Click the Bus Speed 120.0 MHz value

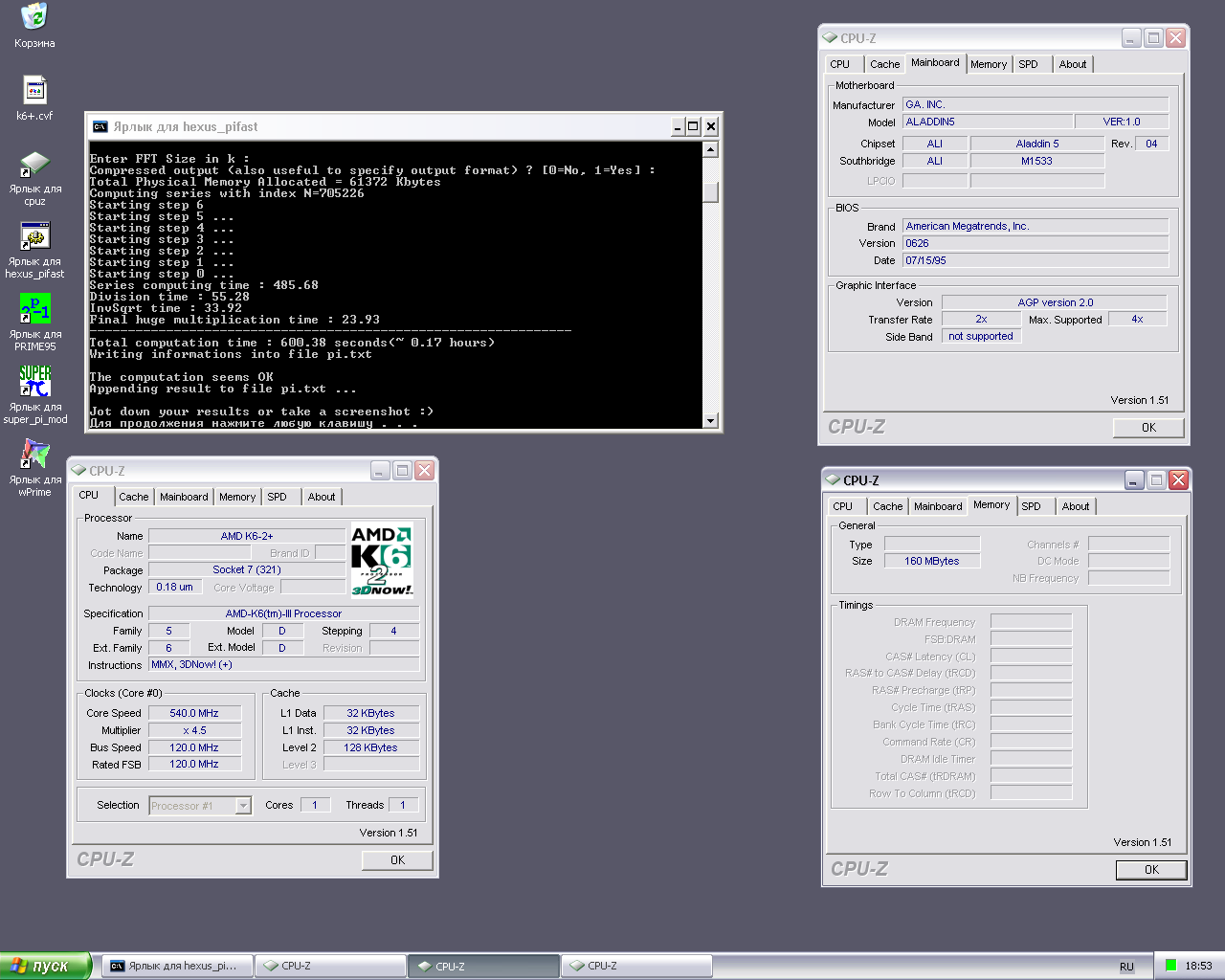click(194, 747)
